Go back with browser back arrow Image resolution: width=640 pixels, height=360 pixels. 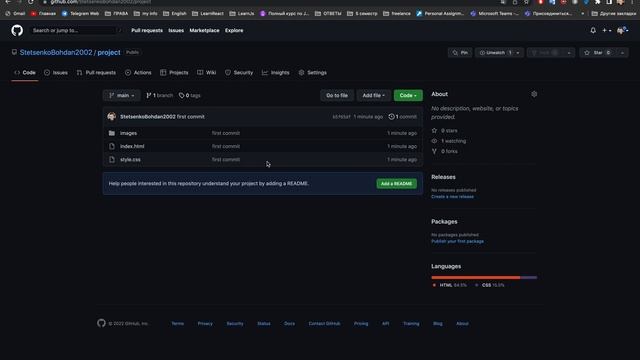8,2
